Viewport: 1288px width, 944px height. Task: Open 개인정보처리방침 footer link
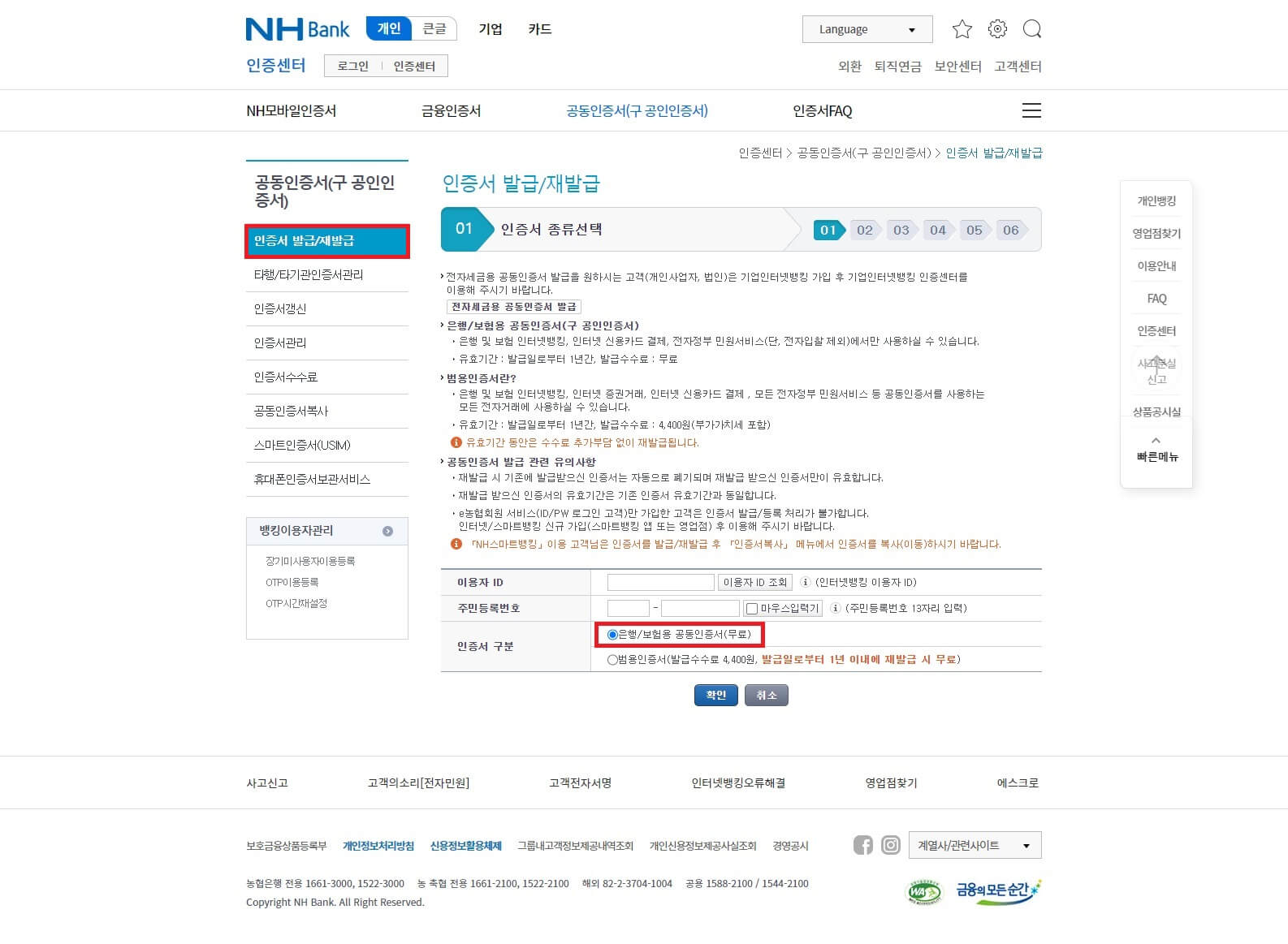click(378, 846)
